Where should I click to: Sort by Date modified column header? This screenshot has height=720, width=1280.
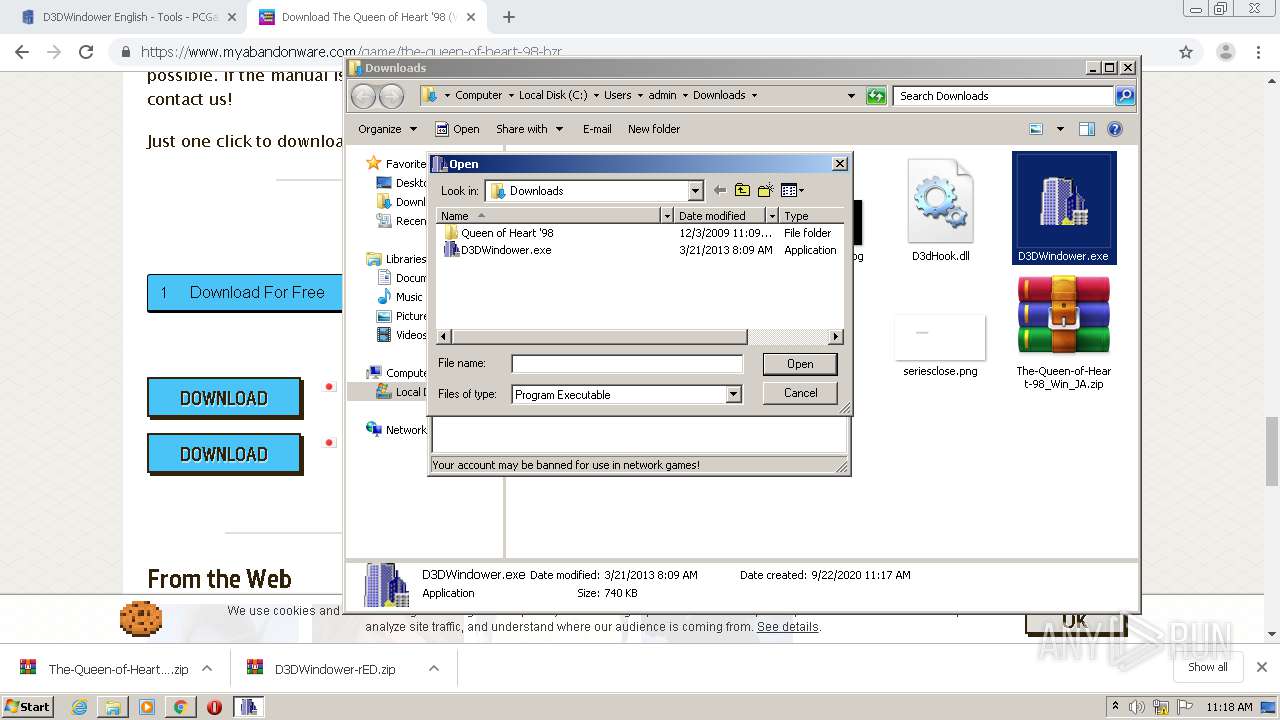point(720,216)
